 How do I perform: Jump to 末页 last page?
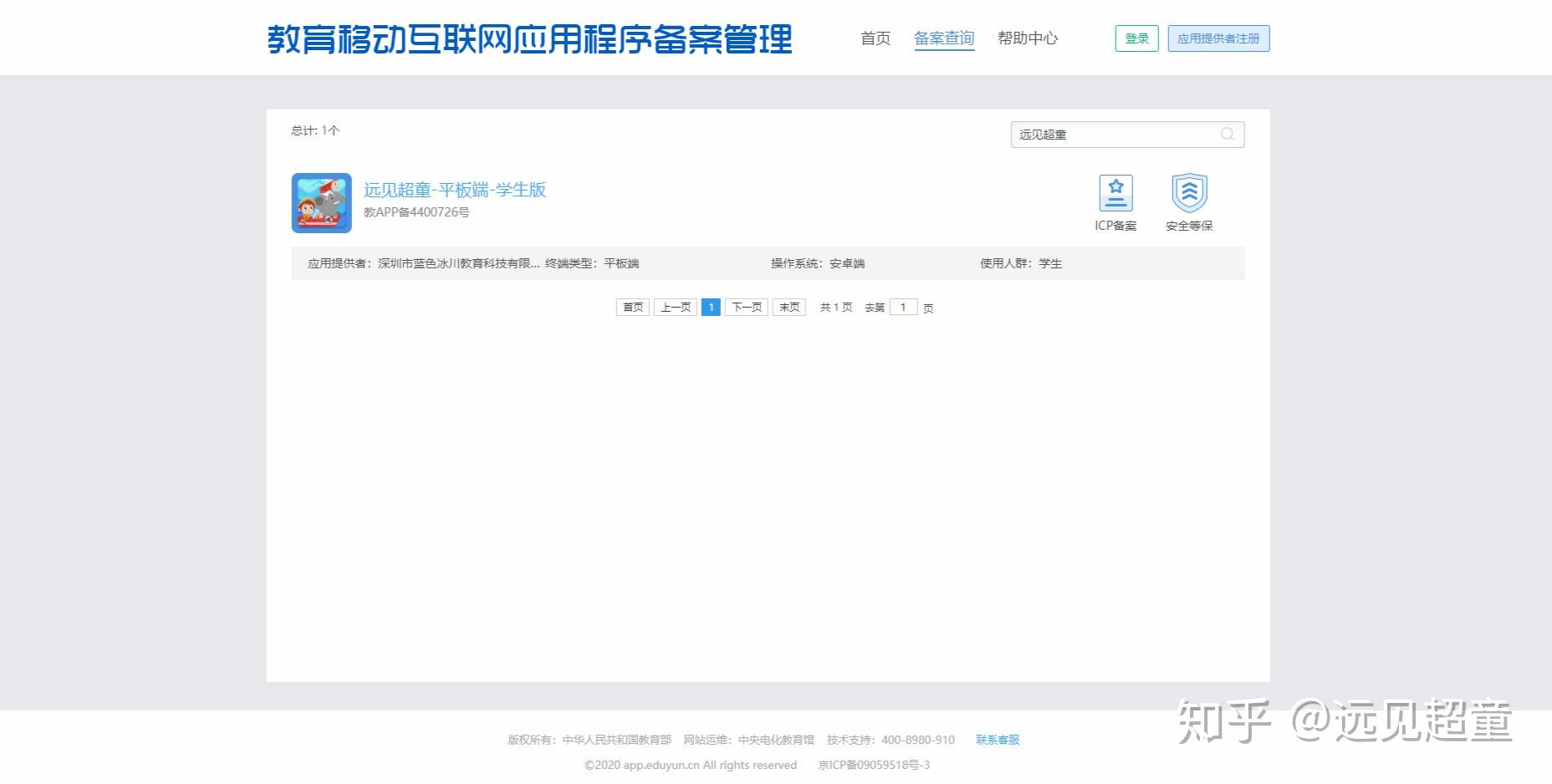788,307
